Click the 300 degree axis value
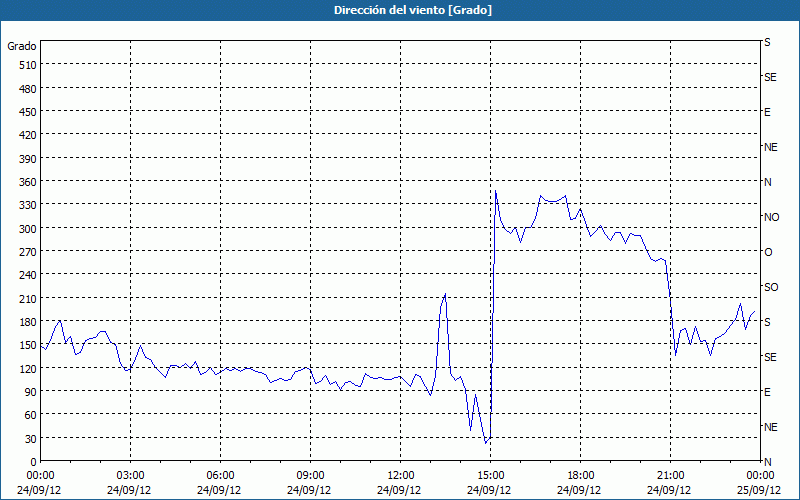The width and height of the screenshot is (800, 500). [28, 229]
